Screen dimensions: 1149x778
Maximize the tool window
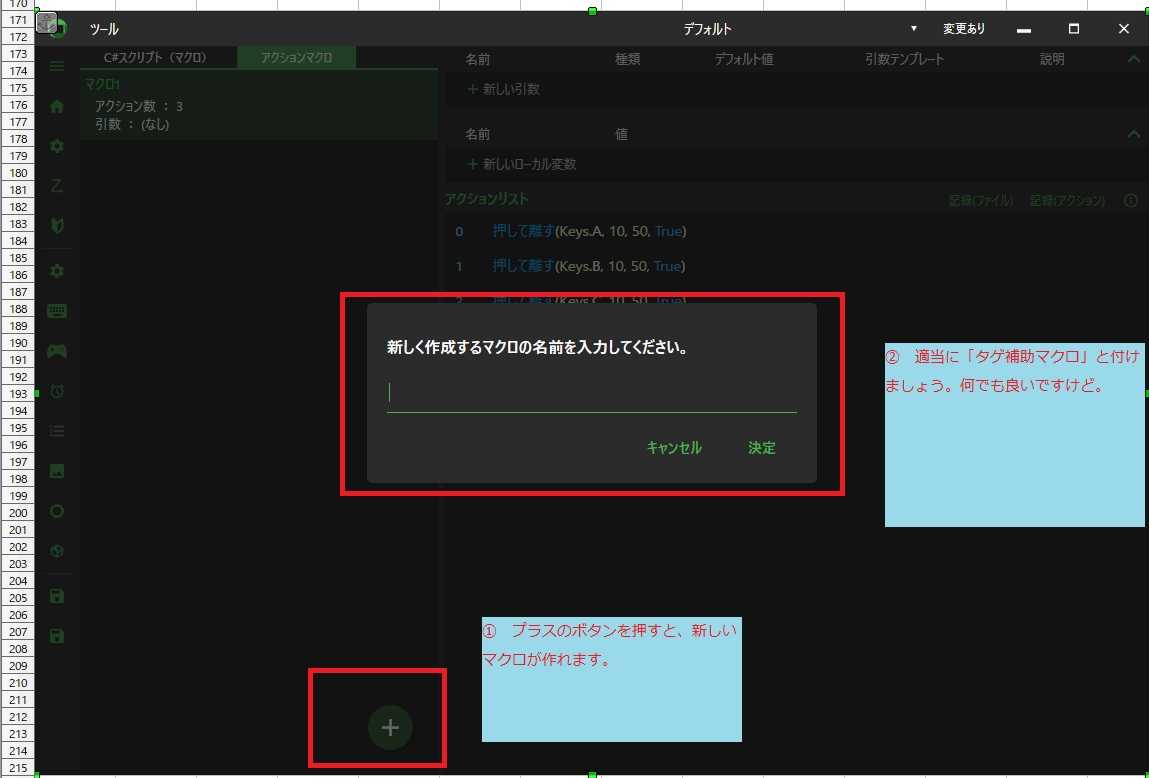pos(1074,29)
